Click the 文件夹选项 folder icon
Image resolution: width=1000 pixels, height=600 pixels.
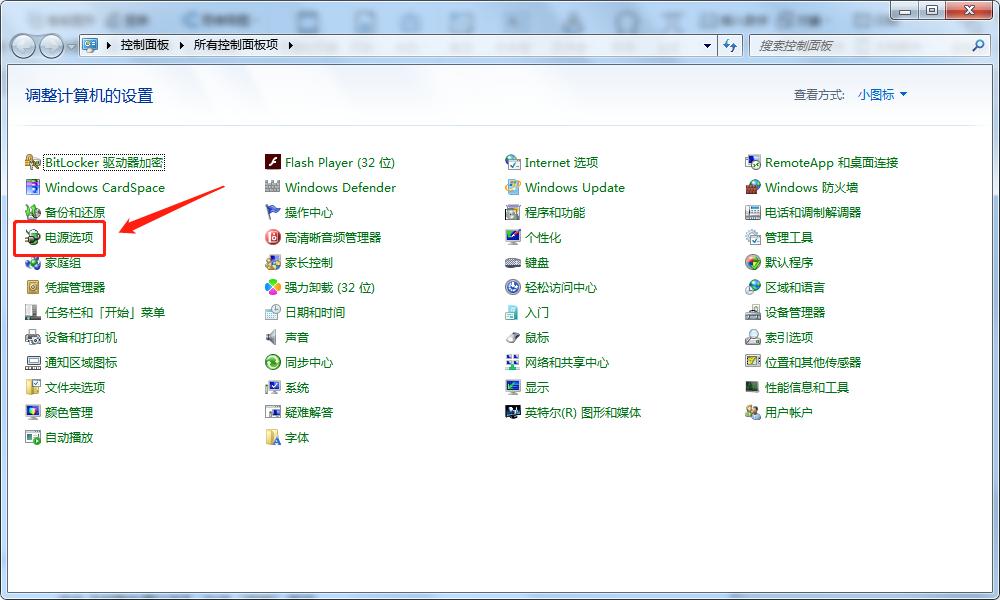[x=33, y=387]
